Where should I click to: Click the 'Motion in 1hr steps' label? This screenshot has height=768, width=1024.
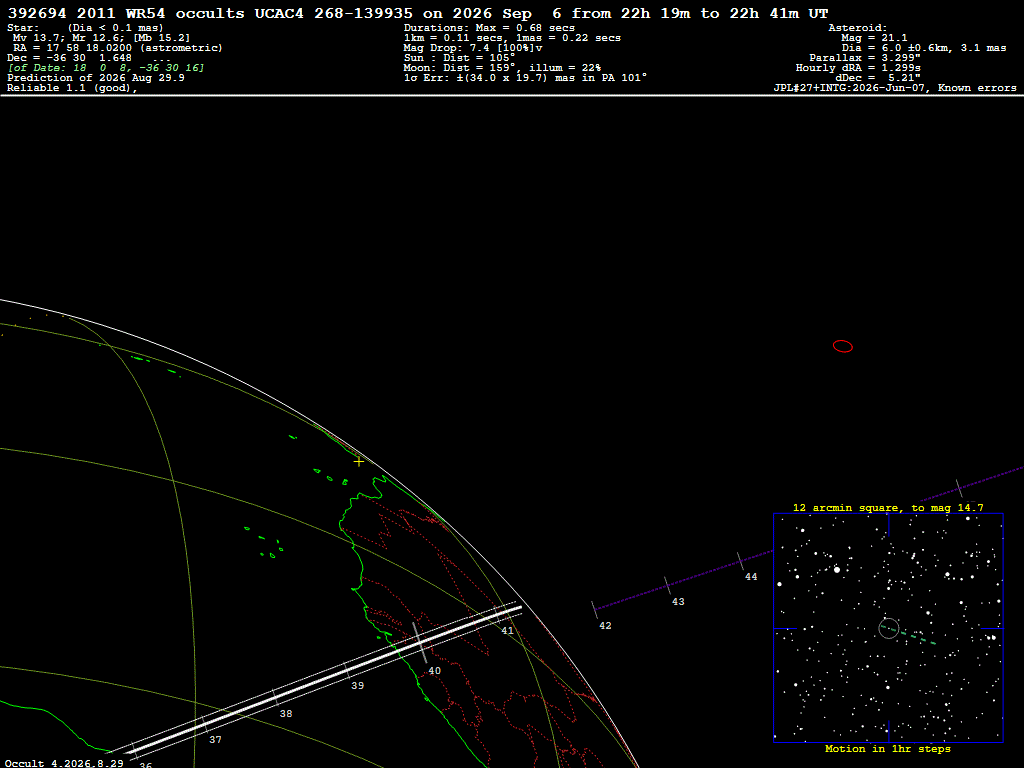point(888,748)
